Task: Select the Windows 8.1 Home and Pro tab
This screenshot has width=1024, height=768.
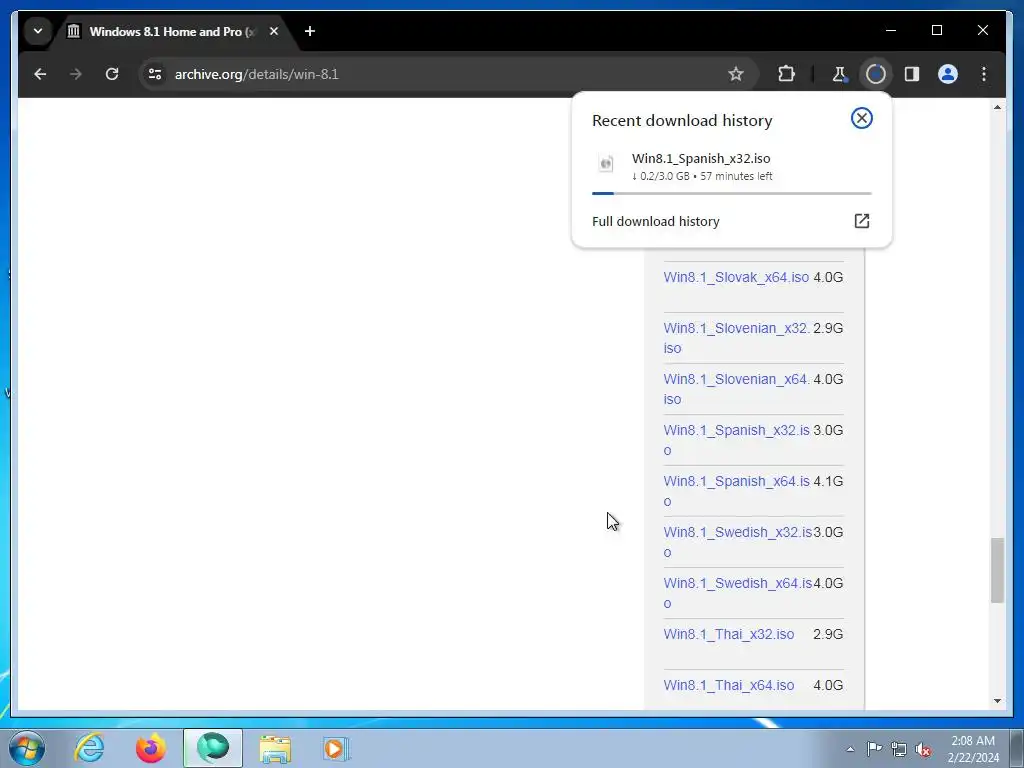Action: [172, 31]
